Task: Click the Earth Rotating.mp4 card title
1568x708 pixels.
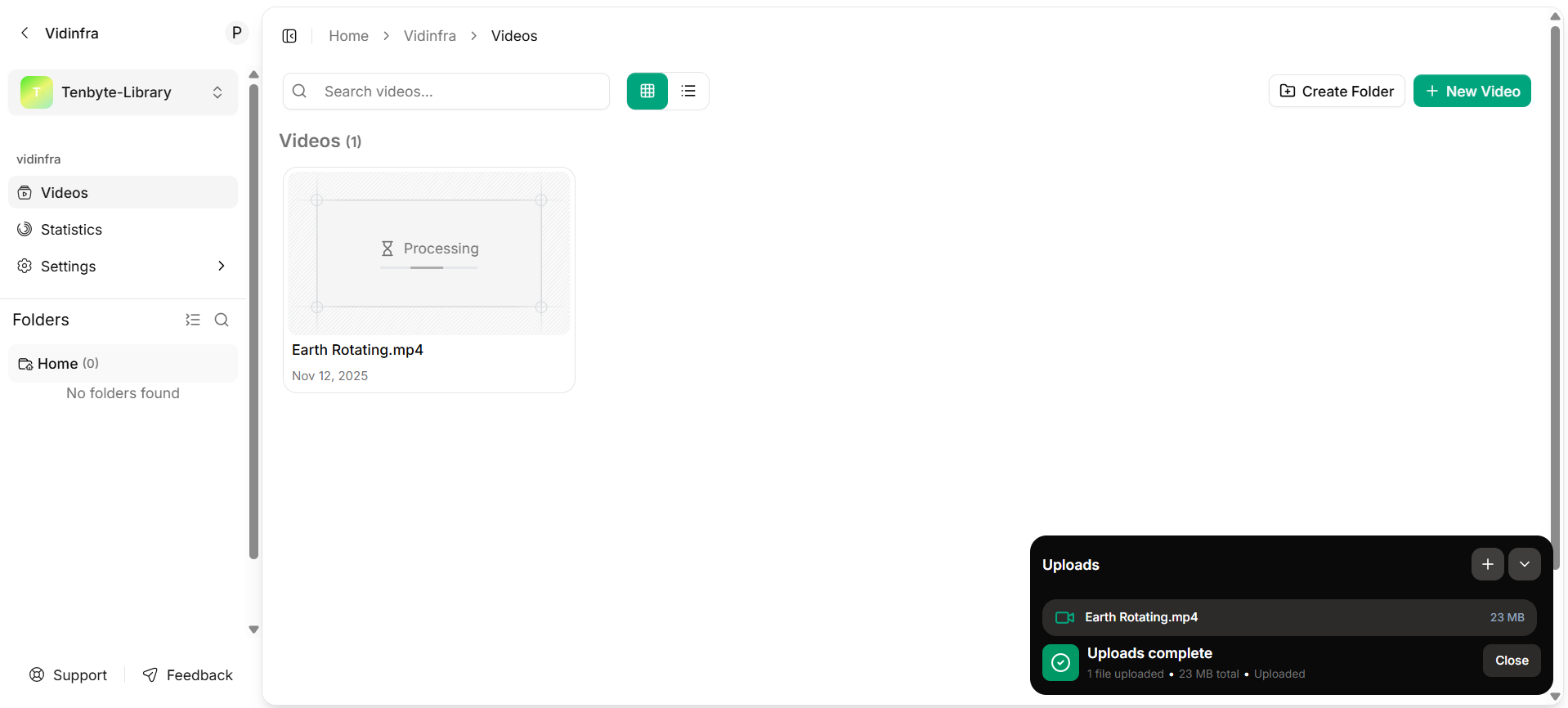Action: (357, 350)
